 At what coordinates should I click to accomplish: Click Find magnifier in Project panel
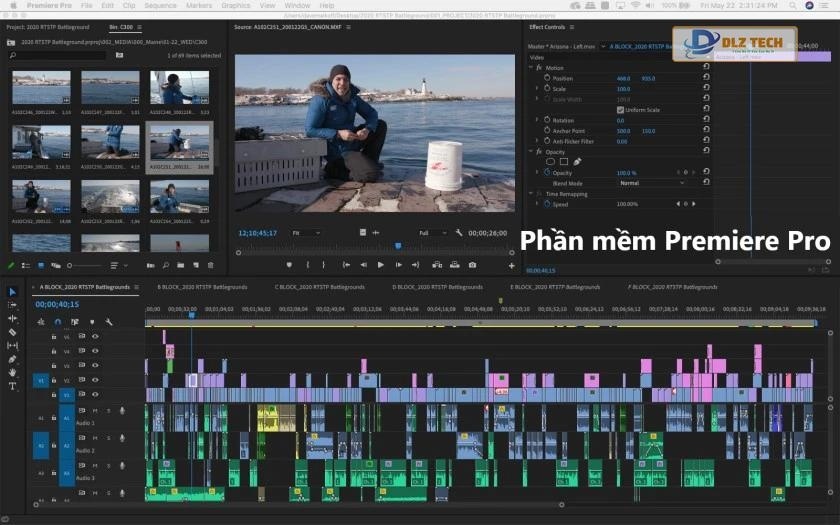click(166, 266)
